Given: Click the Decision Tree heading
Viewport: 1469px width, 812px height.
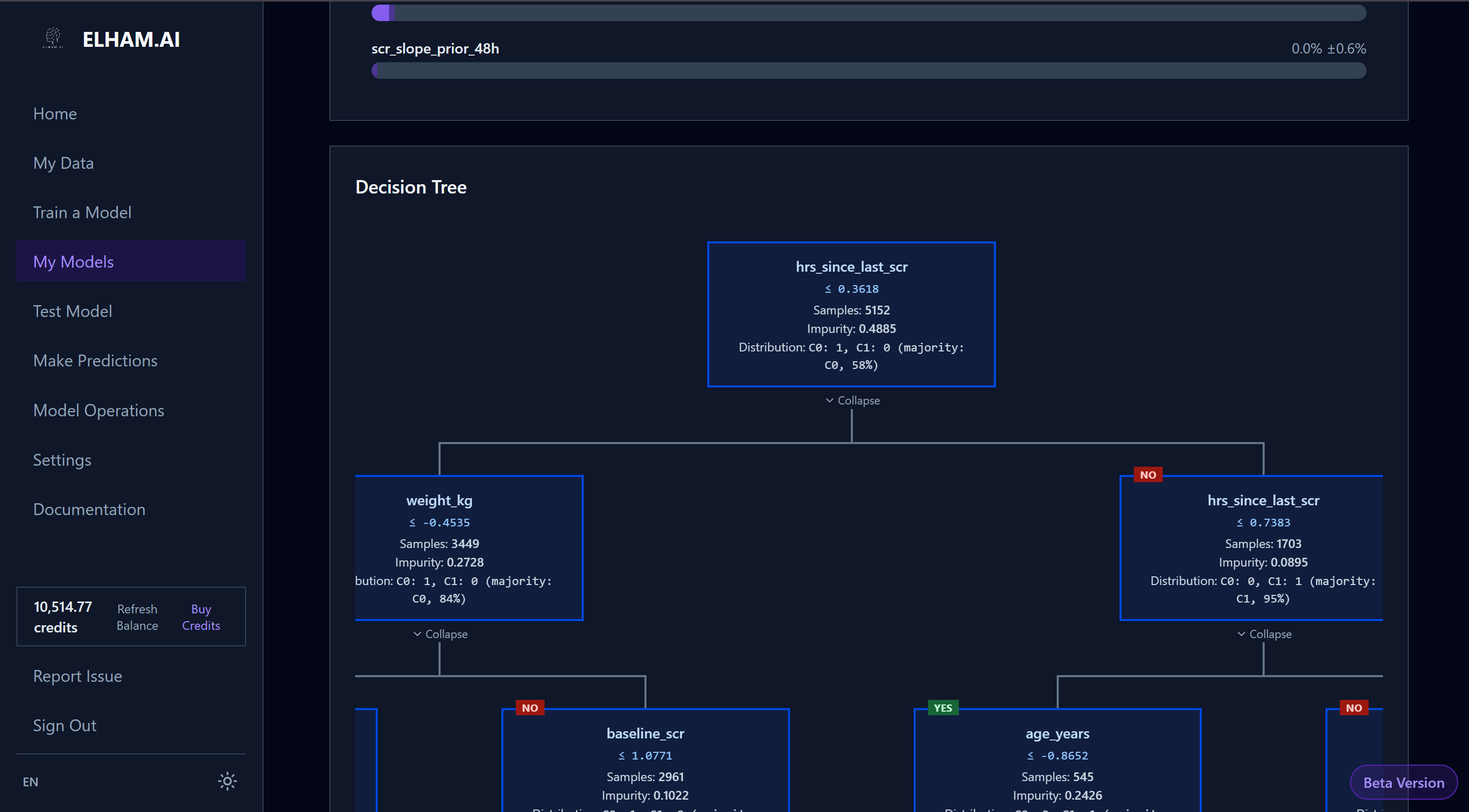Looking at the screenshot, I should click(411, 187).
